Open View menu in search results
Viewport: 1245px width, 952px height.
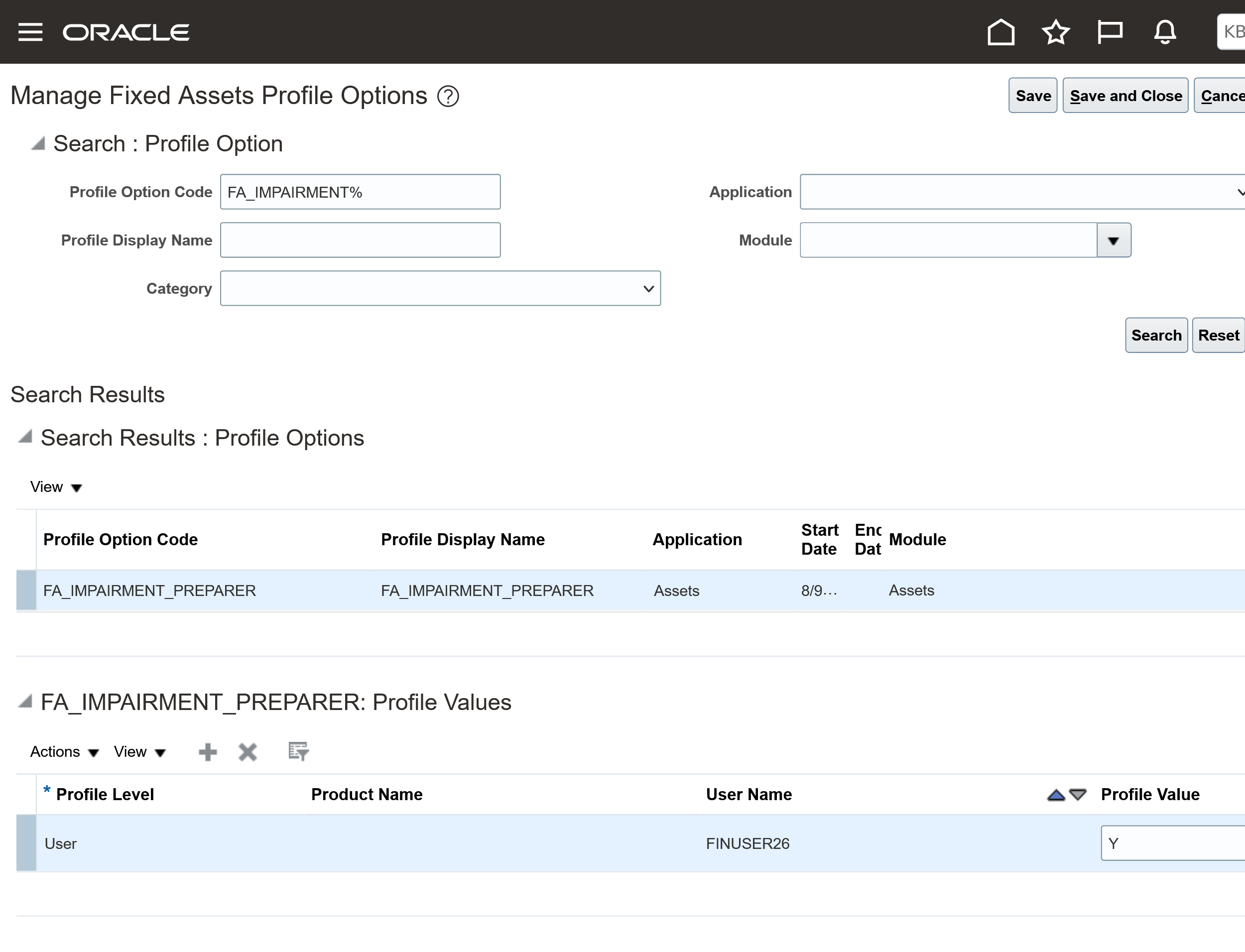56,487
